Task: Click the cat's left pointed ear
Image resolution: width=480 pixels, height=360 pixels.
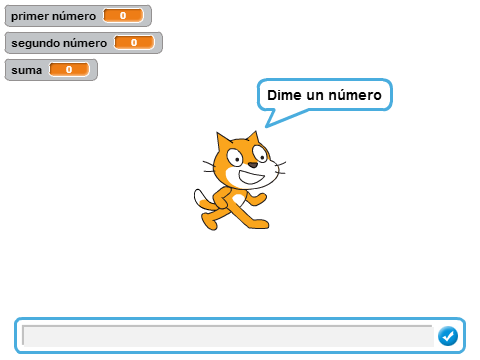Action: pyautogui.click(x=223, y=142)
